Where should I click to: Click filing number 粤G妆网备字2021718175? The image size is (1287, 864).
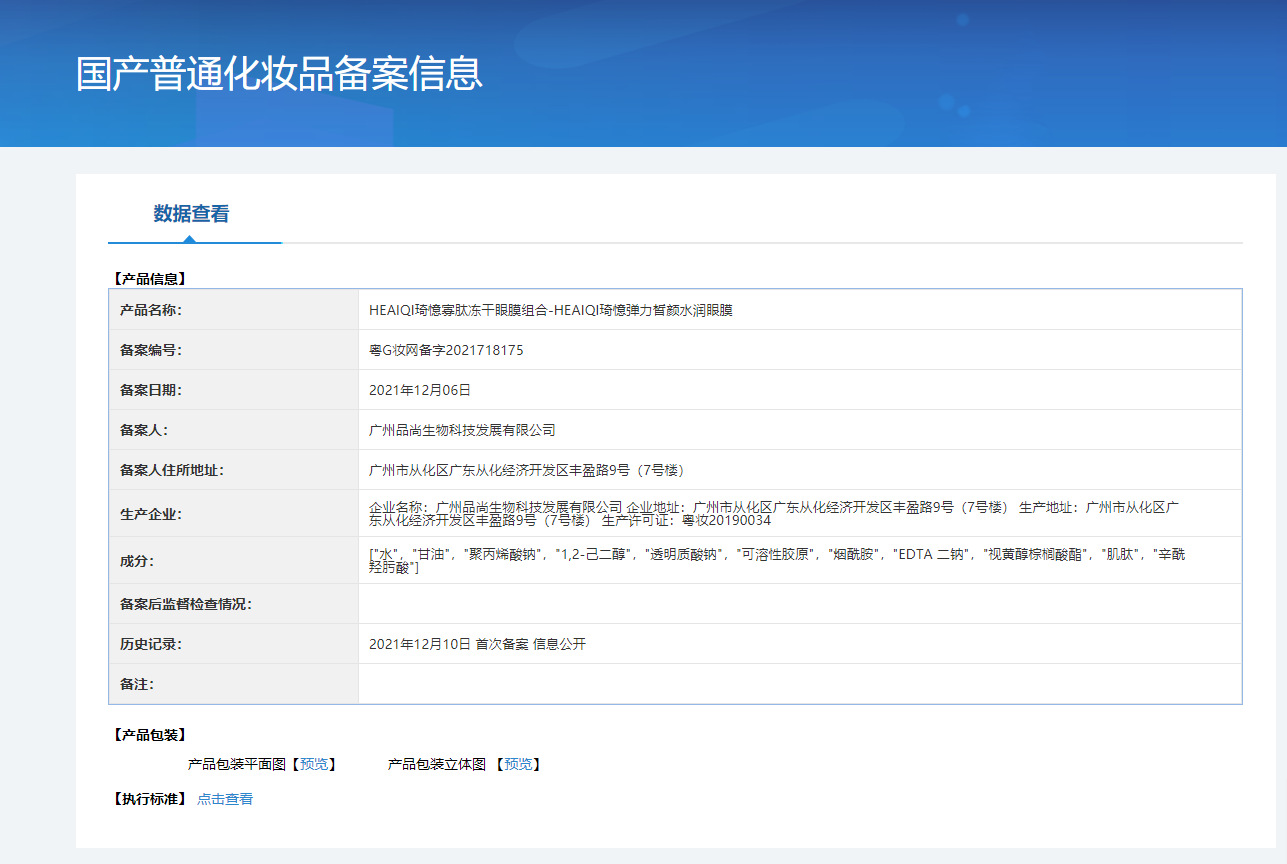[446, 350]
